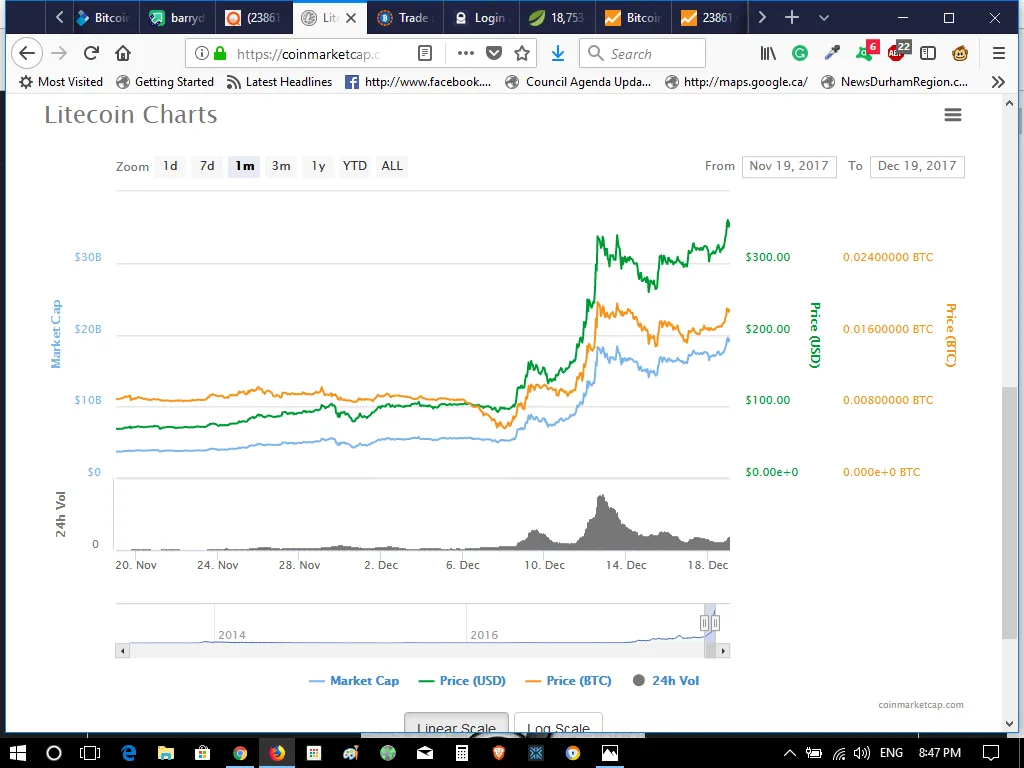Edit the To date field
The height and width of the screenshot is (768, 1024).
(917, 166)
